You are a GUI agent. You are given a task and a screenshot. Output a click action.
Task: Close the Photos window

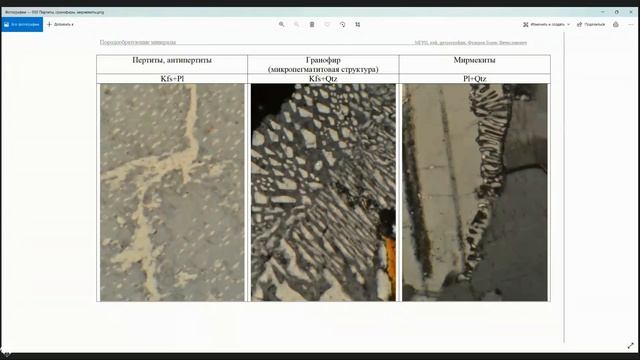click(x=631, y=12)
